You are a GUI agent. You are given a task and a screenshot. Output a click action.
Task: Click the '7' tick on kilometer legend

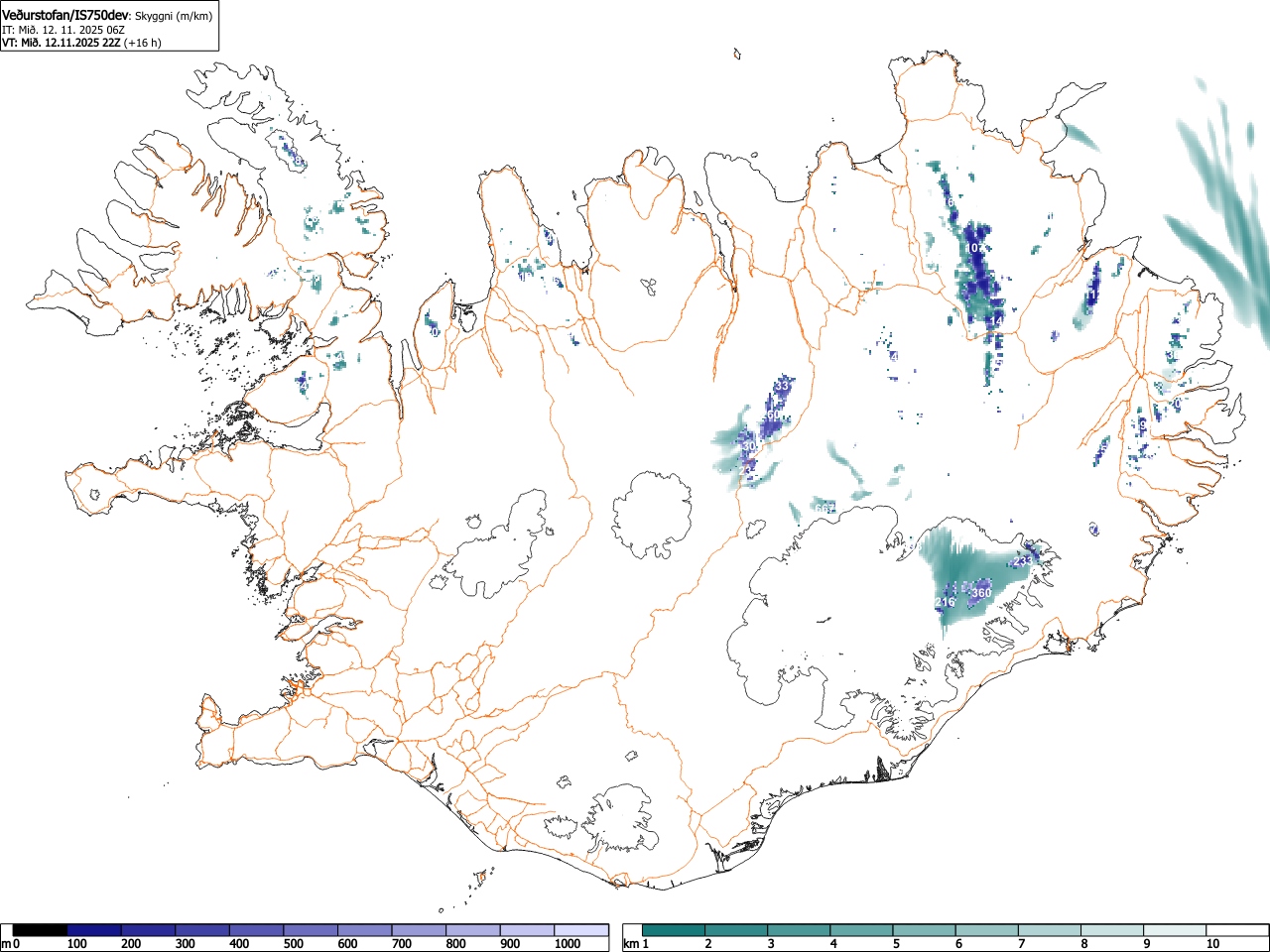(x=1021, y=944)
